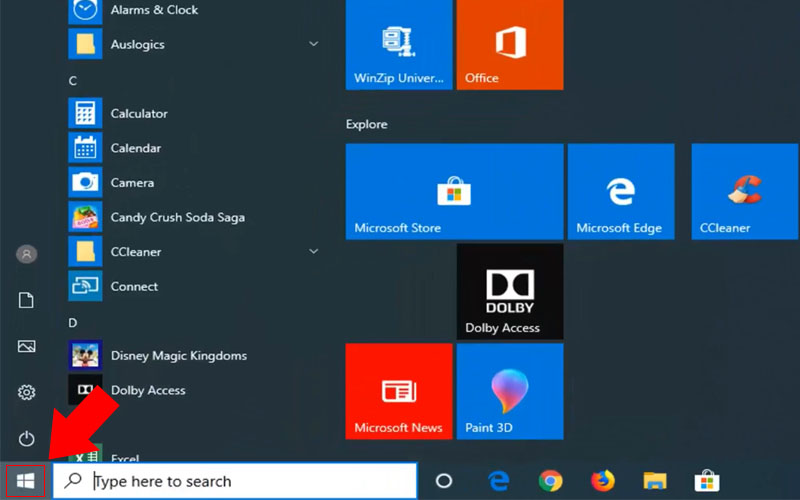Launch Candy Crush Soda Saga icon

pos(85,217)
